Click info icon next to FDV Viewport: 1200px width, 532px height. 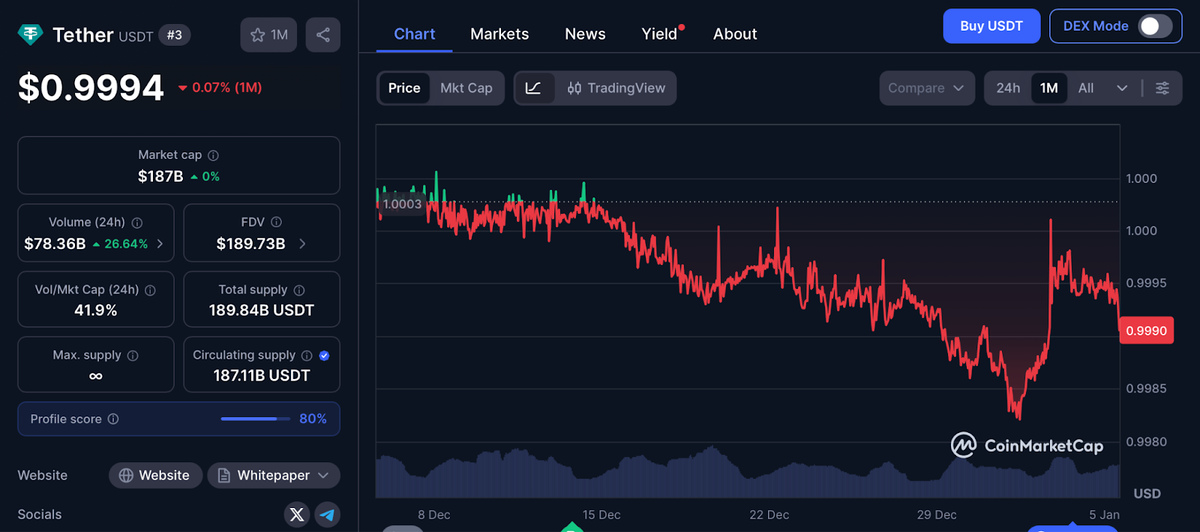276,222
